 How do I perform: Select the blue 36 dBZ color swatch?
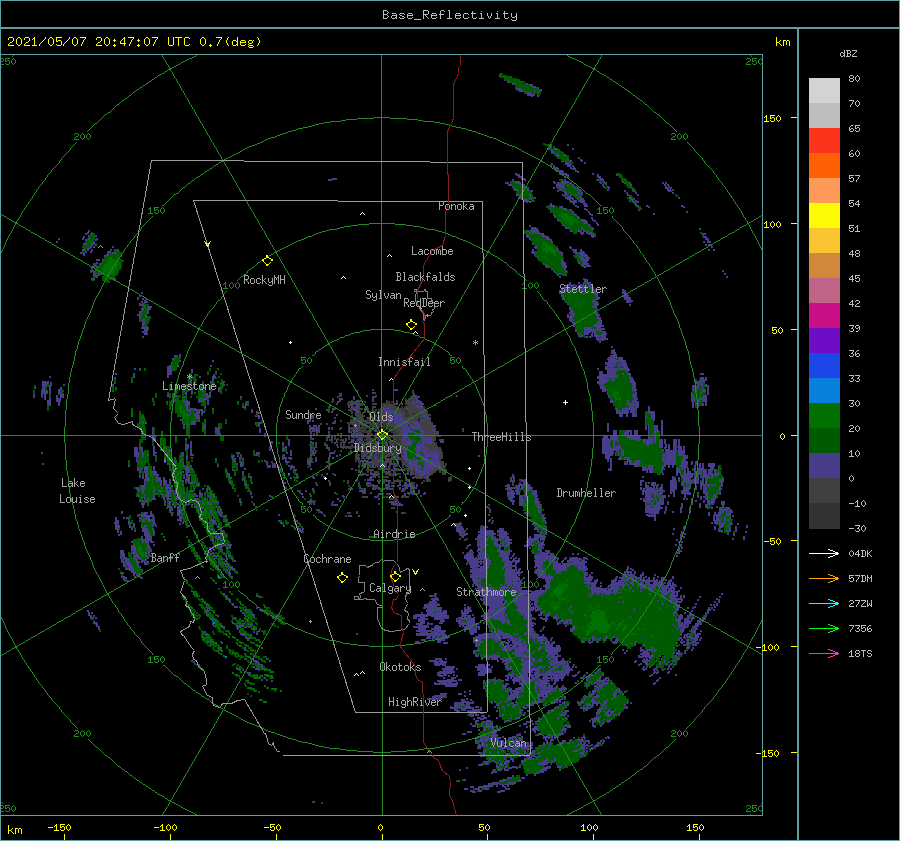tap(824, 366)
